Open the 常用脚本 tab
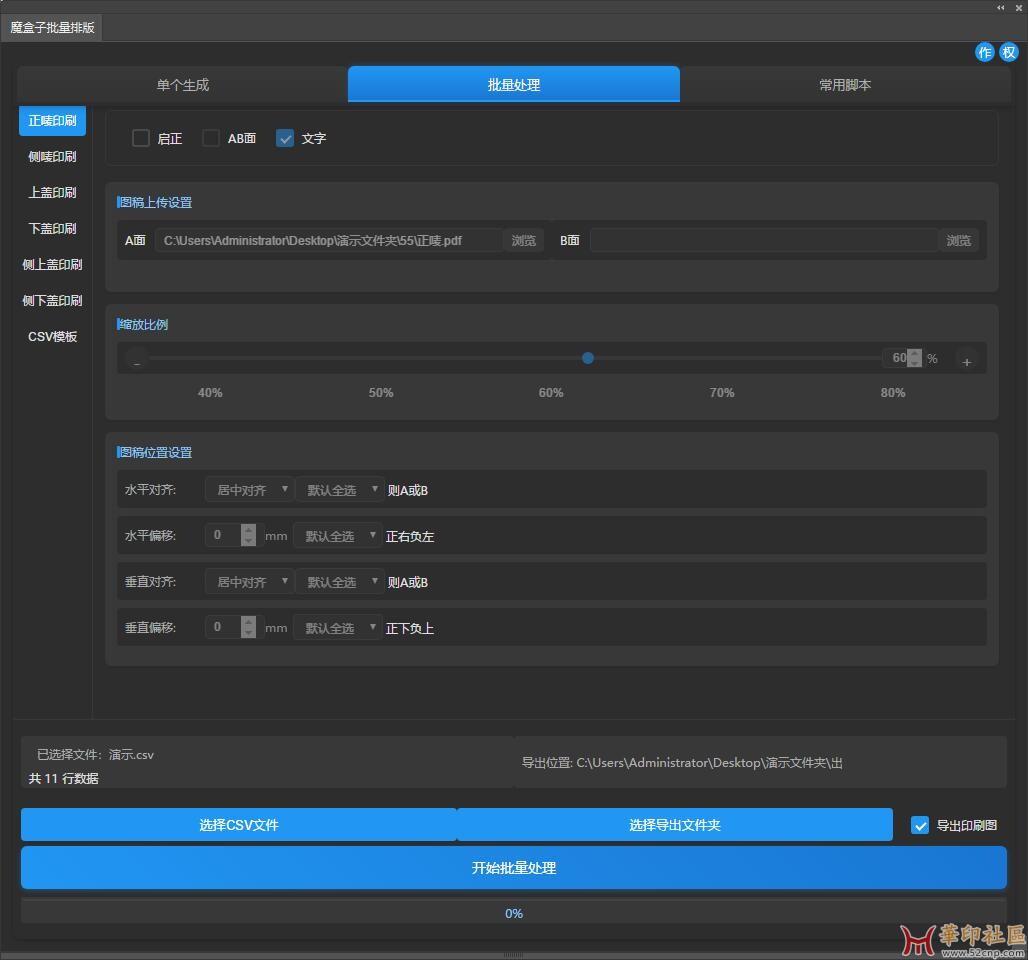Screen dimensions: 1028x960 (x=844, y=85)
